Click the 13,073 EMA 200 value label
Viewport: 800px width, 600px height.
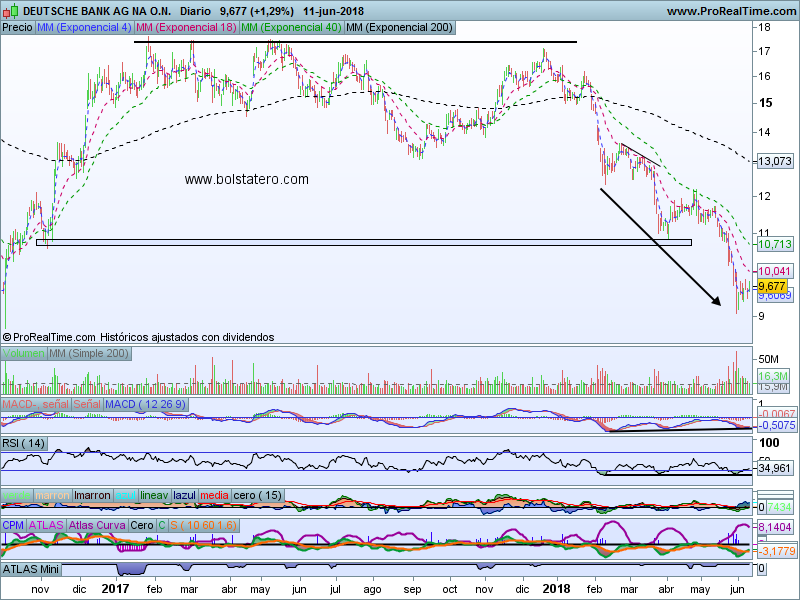tap(776, 161)
